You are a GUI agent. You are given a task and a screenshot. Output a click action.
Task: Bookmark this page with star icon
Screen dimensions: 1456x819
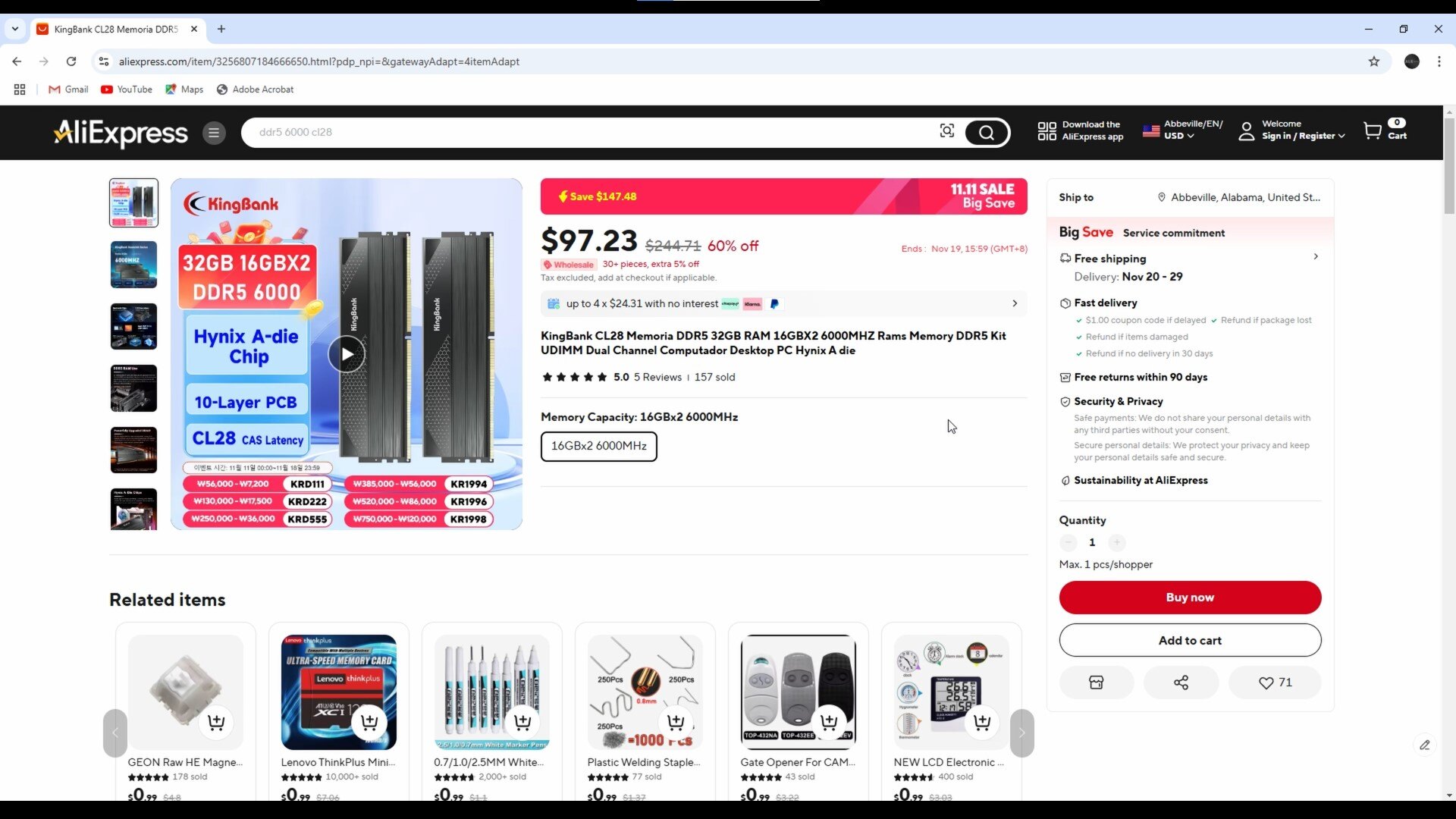click(1373, 61)
